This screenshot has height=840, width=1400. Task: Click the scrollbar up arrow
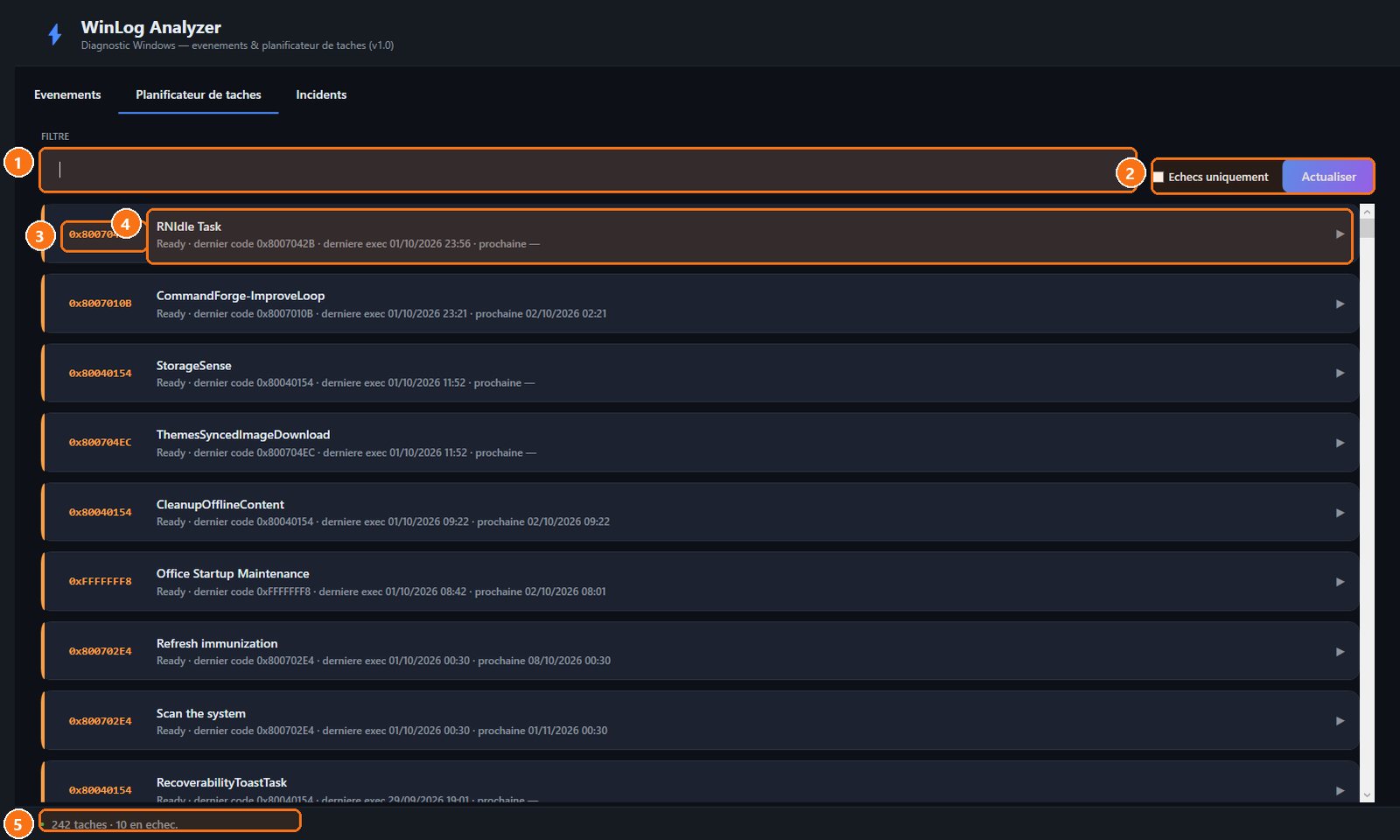click(1367, 212)
